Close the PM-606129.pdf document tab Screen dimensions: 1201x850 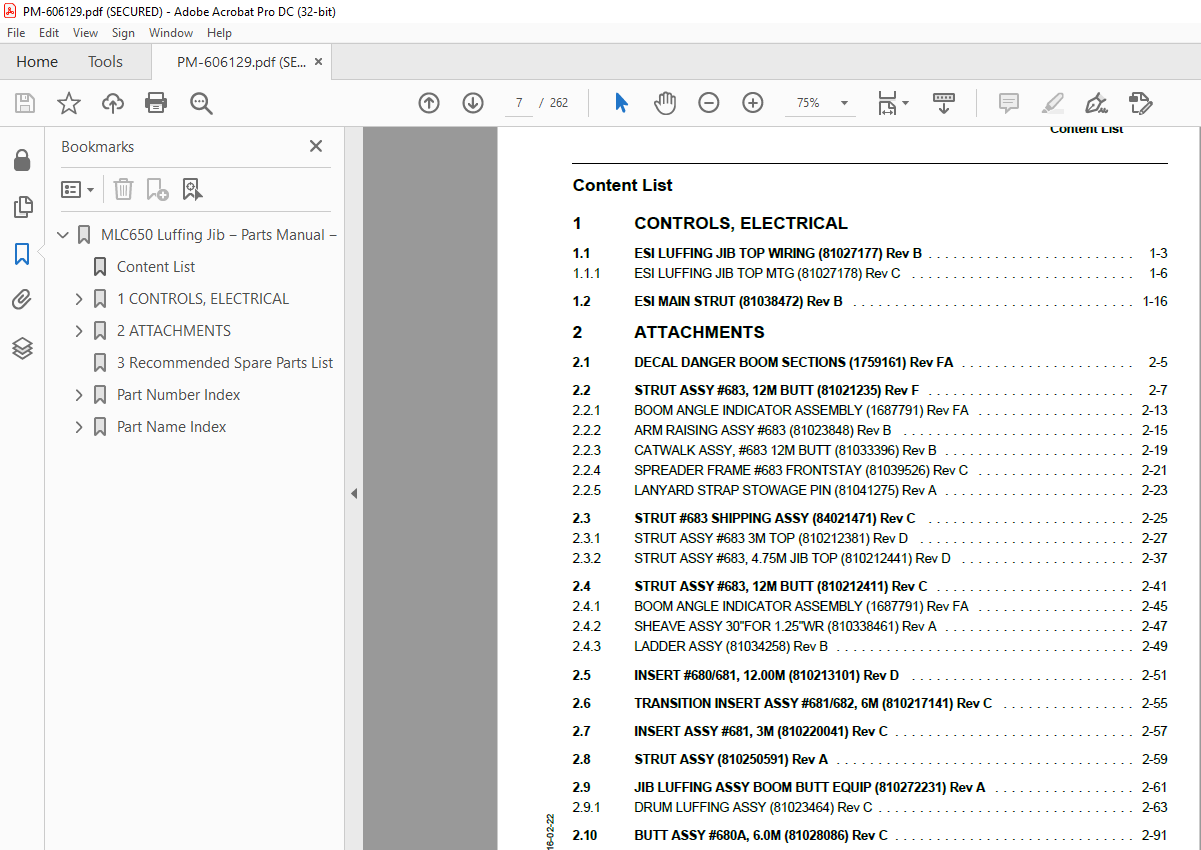click(x=318, y=61)
